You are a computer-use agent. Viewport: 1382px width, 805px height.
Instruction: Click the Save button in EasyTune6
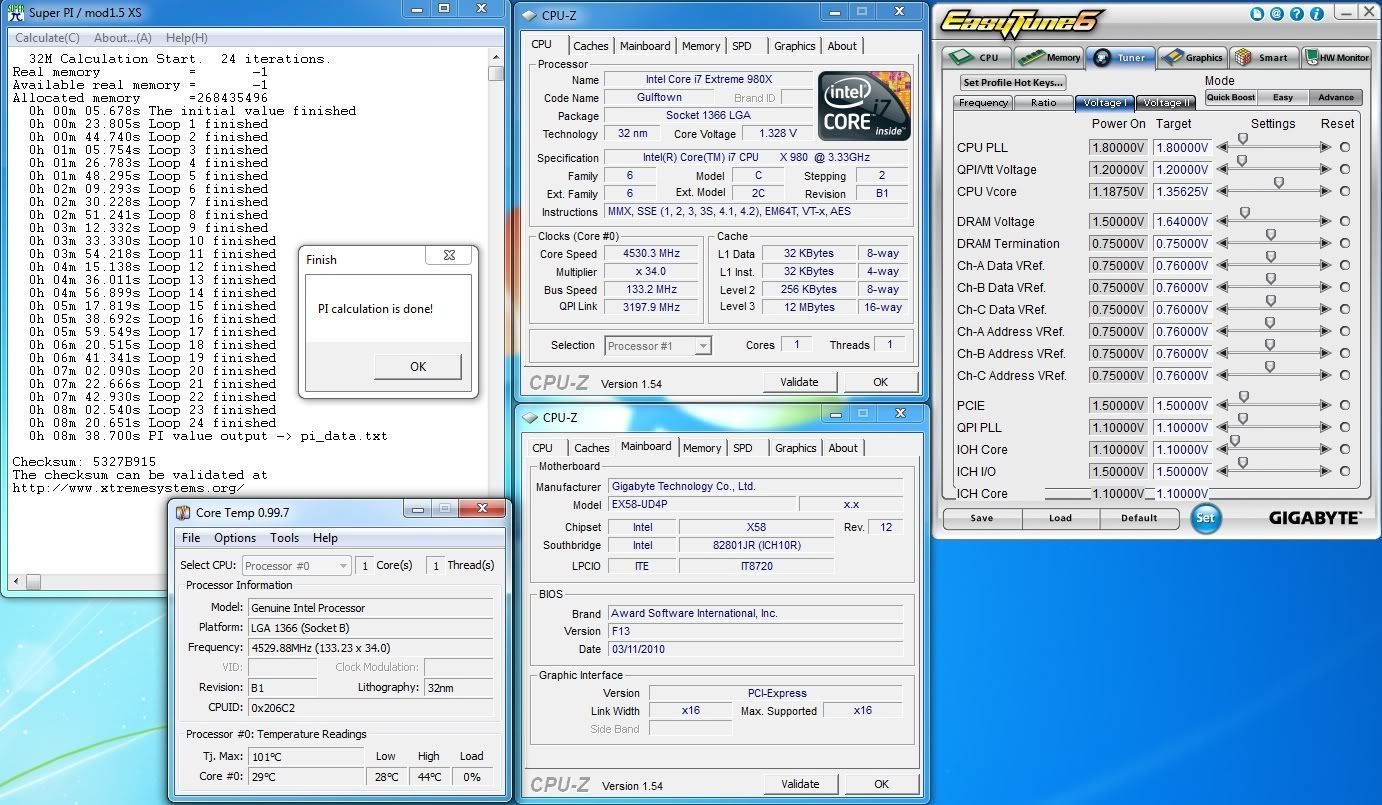pyautogui.click(x=982, y=518)
